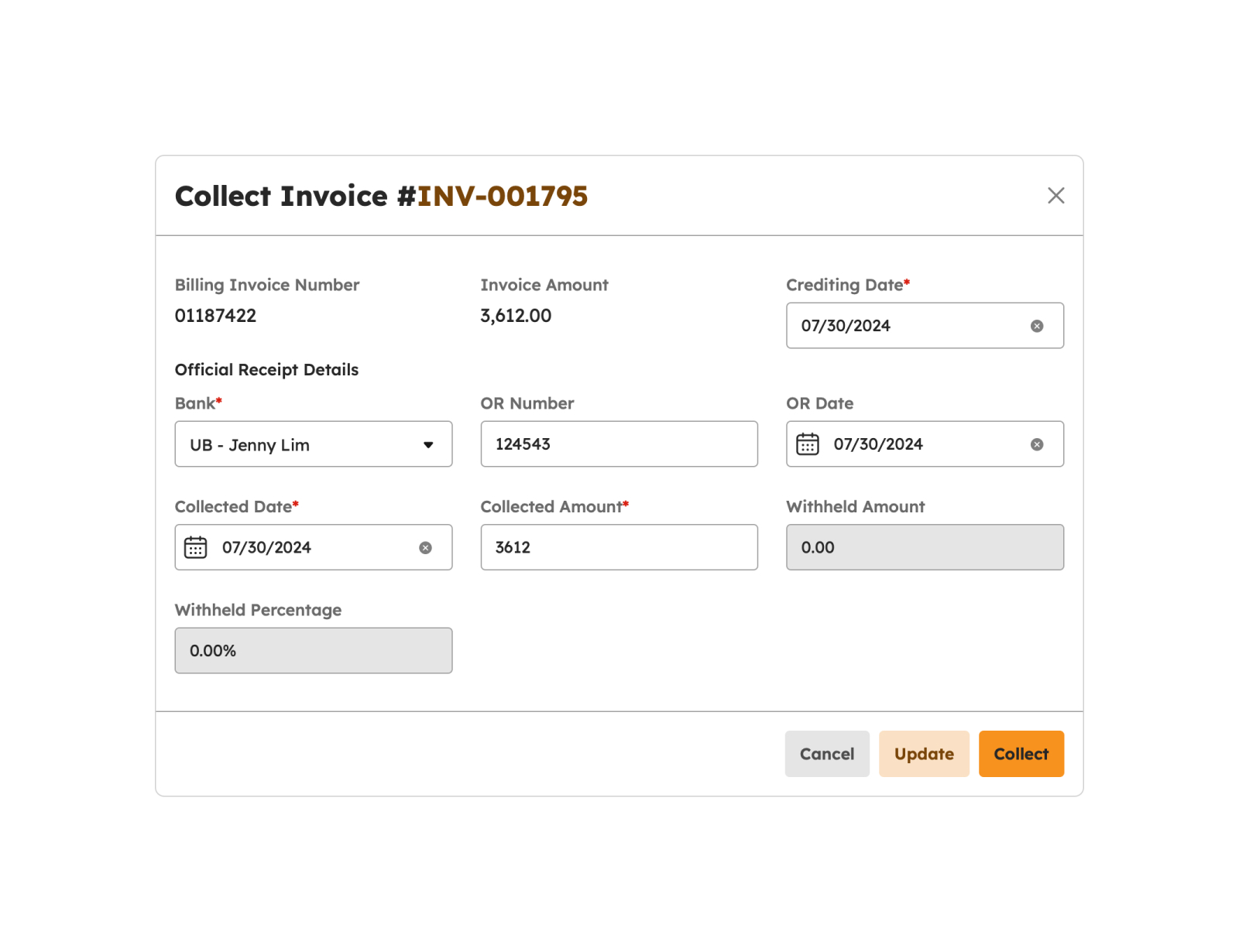Click the OR Number input field
The image size is (1239, 952).
[619, 444]
